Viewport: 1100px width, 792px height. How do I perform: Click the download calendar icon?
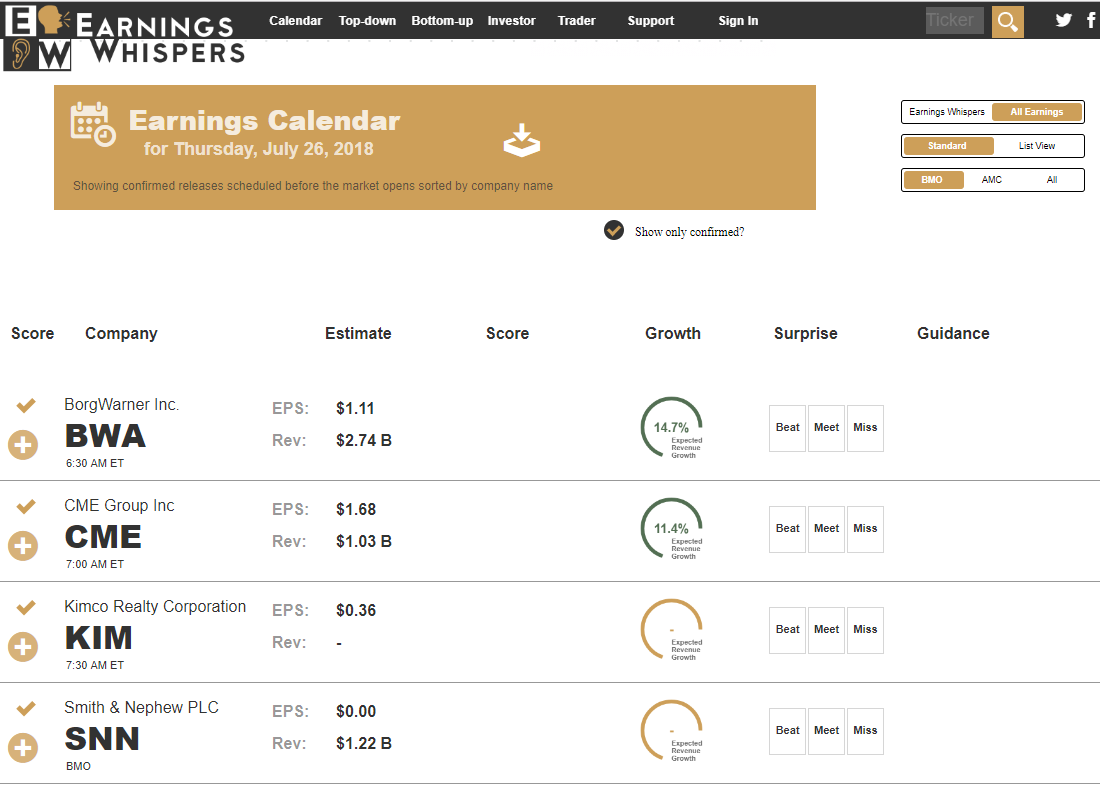[522, 140]
